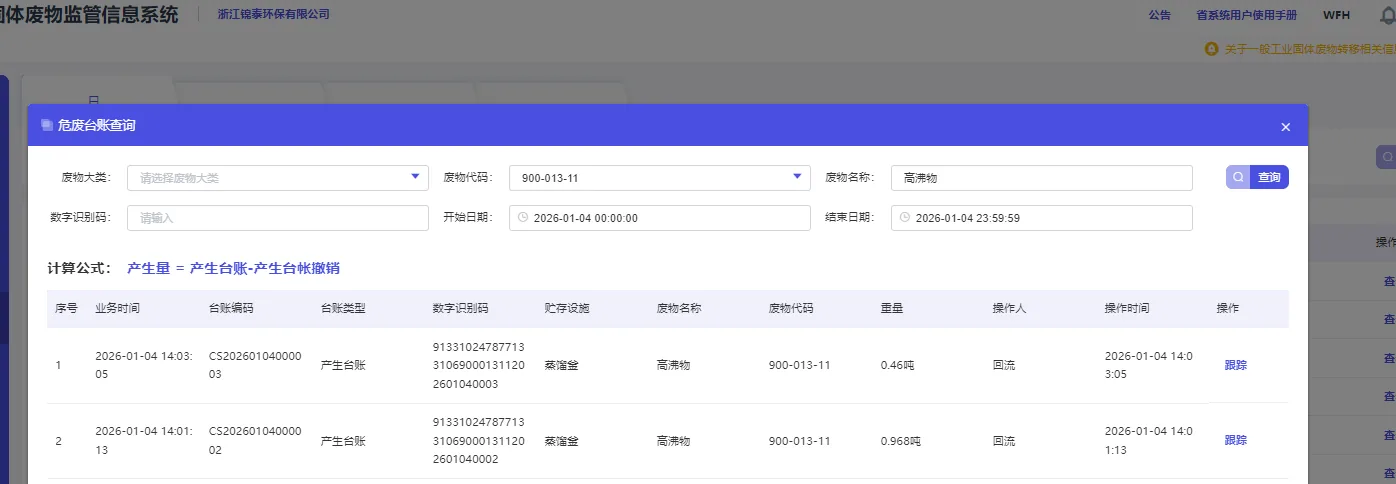Click 跟踪 link for record CS20260104000002
Viewport: 1396px width, 484px height.
coord(1236,440)
